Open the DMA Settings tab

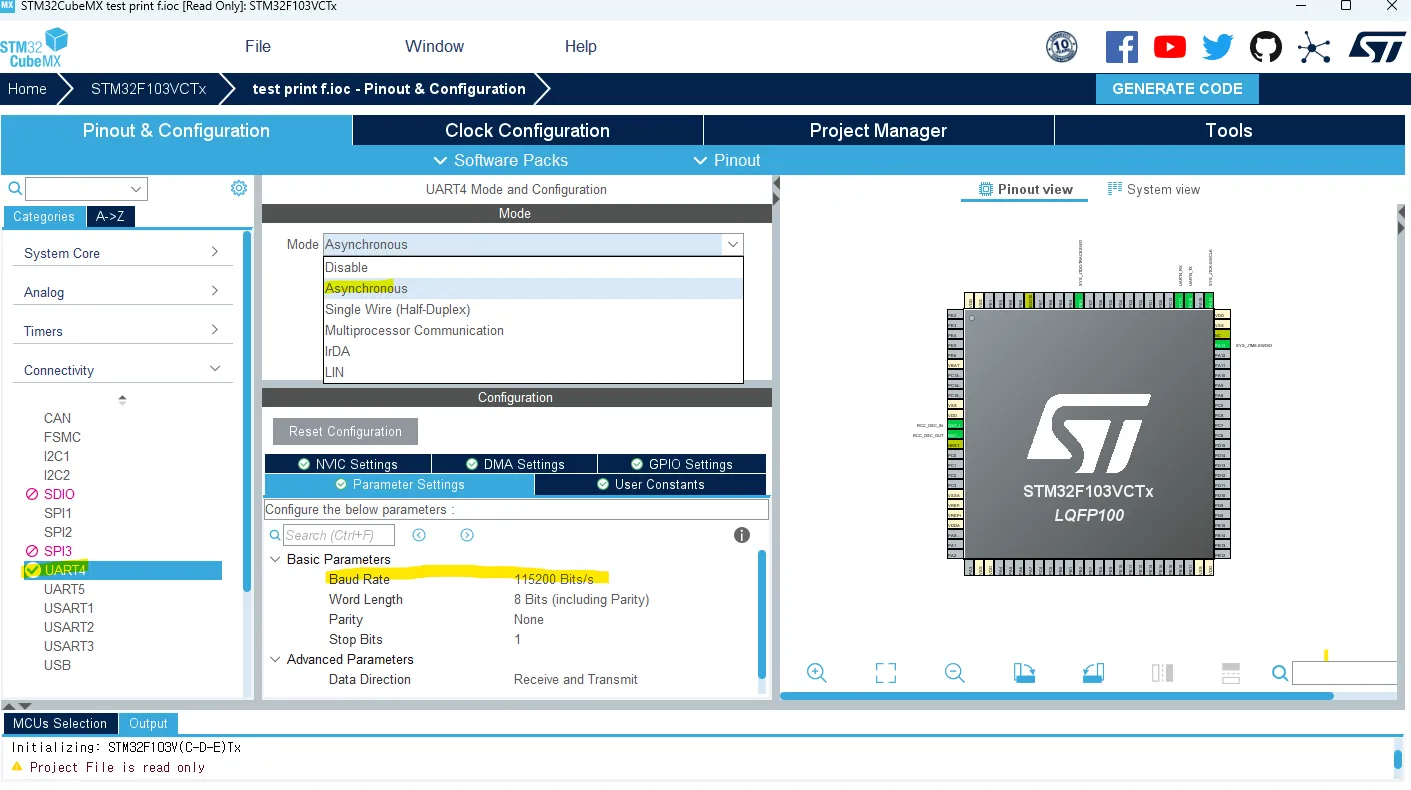(x=515, y=464)
